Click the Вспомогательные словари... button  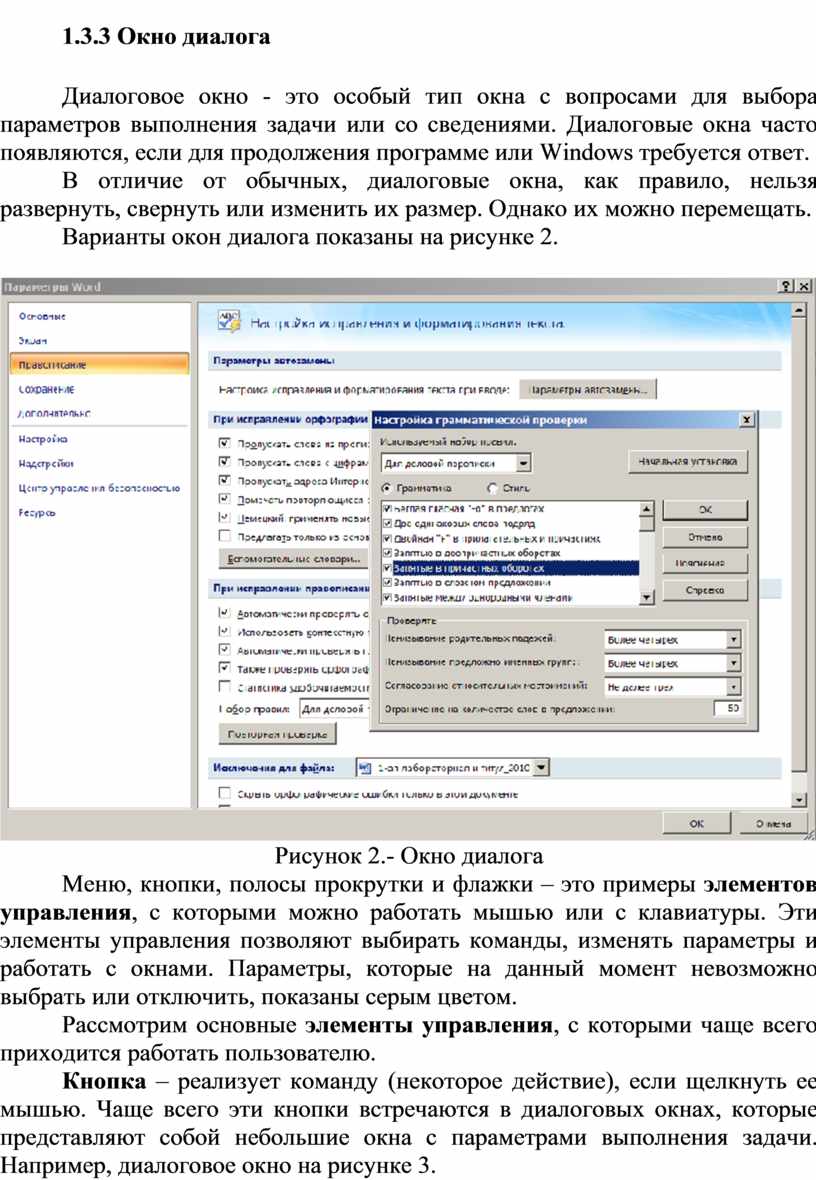tap(294, 558)
